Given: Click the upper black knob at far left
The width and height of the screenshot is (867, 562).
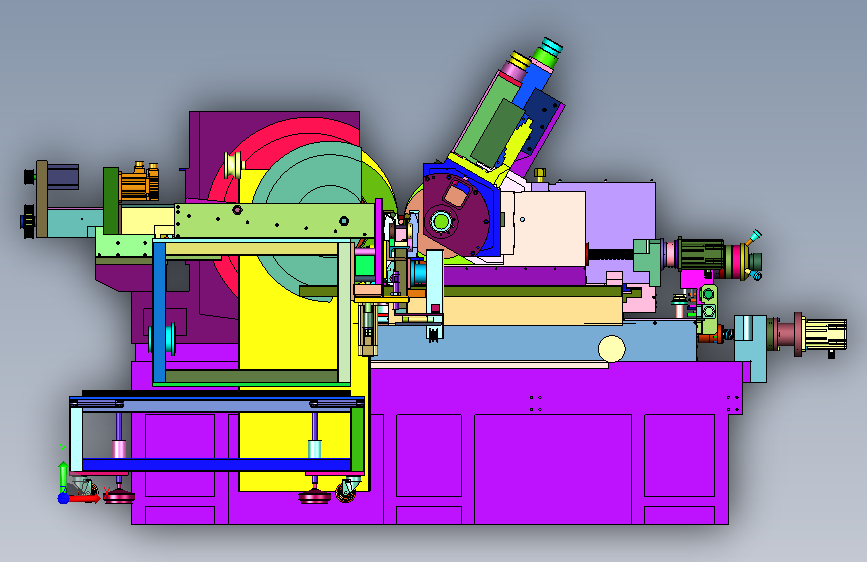Looking at the screenshot, I should (29, 177).
